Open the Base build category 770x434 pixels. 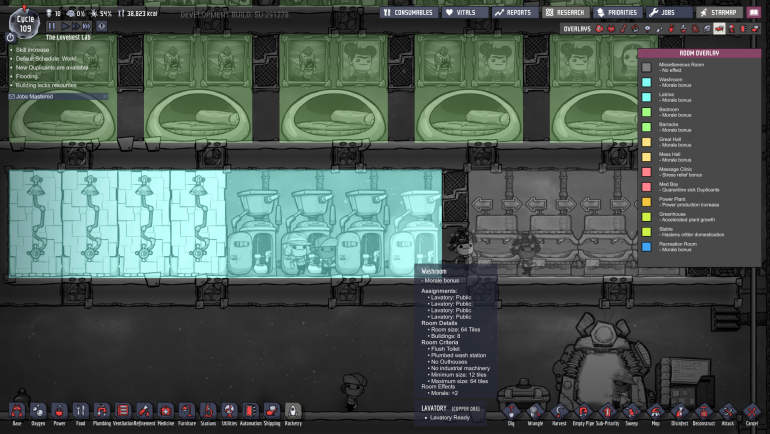click(17, 411)
